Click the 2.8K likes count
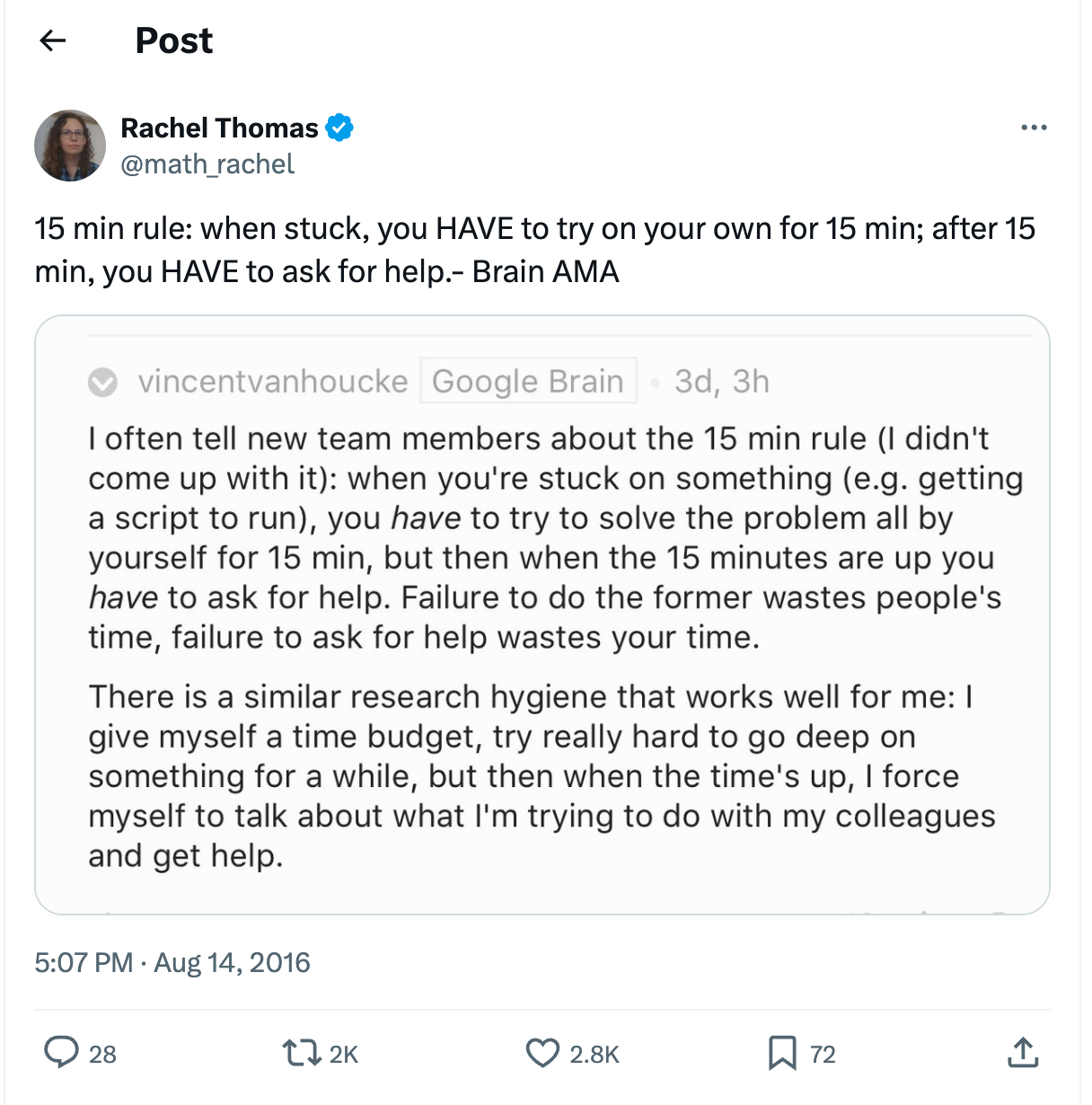Image resolution: width=1092 pixels, height=1105 pixels. (594, 1055)
